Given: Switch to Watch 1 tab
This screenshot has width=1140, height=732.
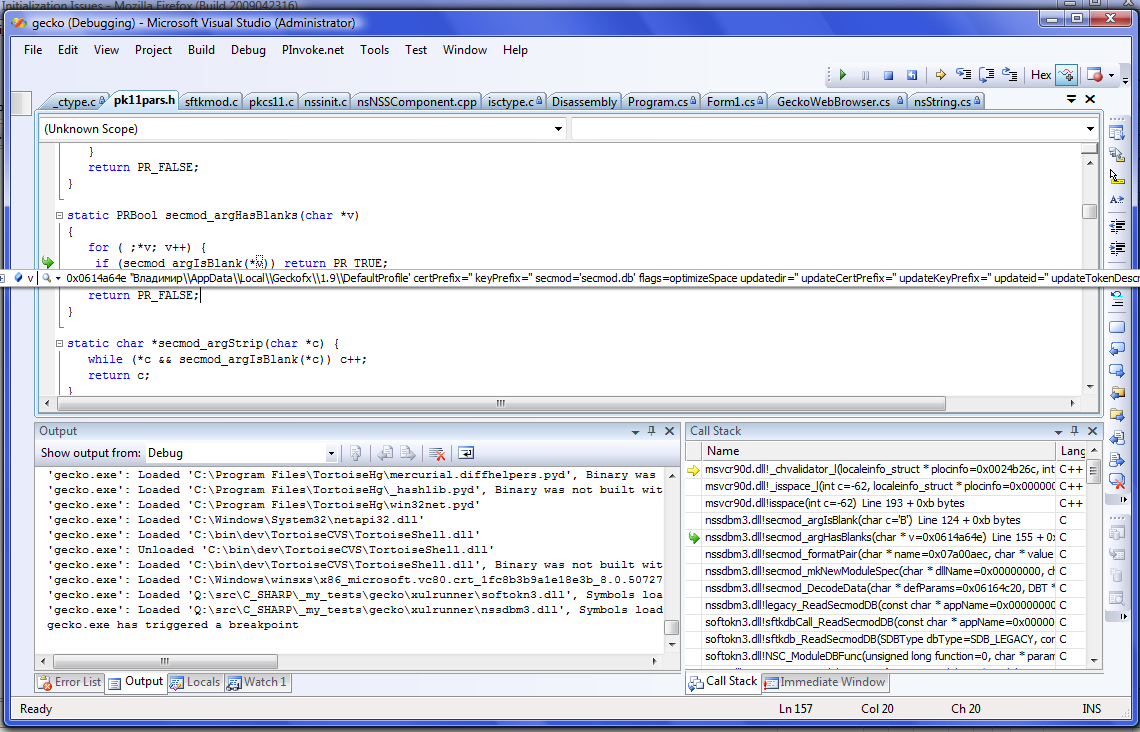Looking at the screenshot, I should coord(257,682).
